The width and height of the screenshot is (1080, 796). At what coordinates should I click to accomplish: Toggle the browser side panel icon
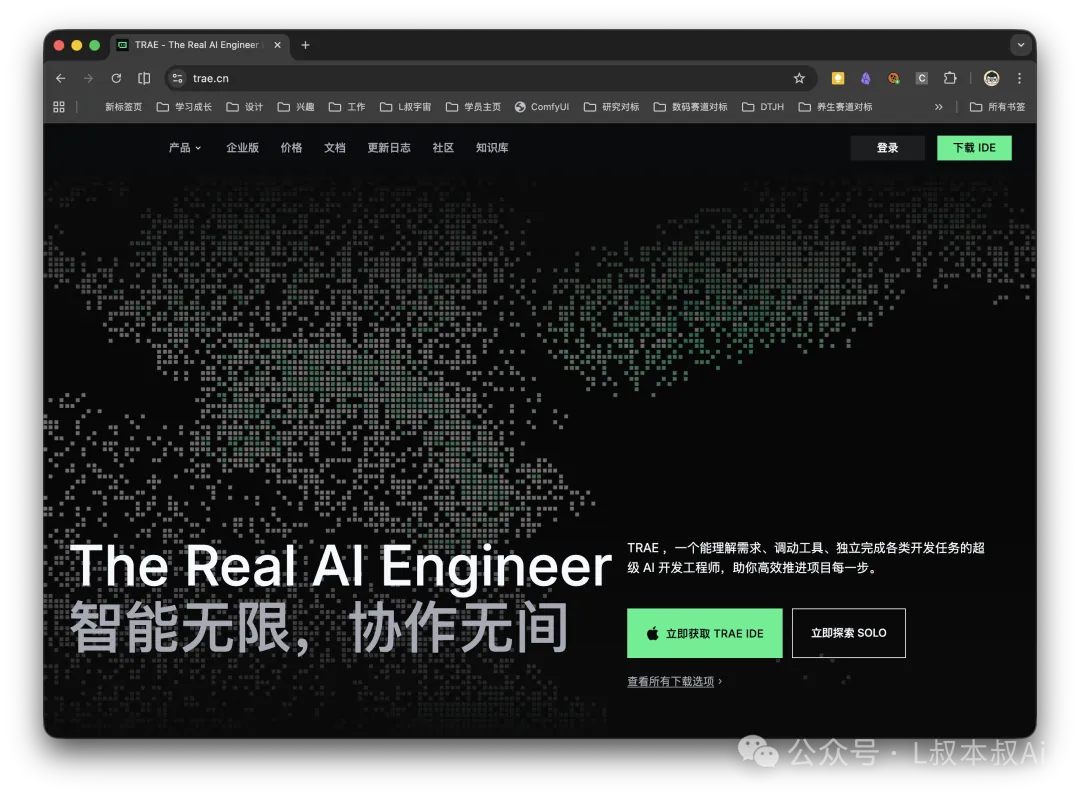(144, 78)
